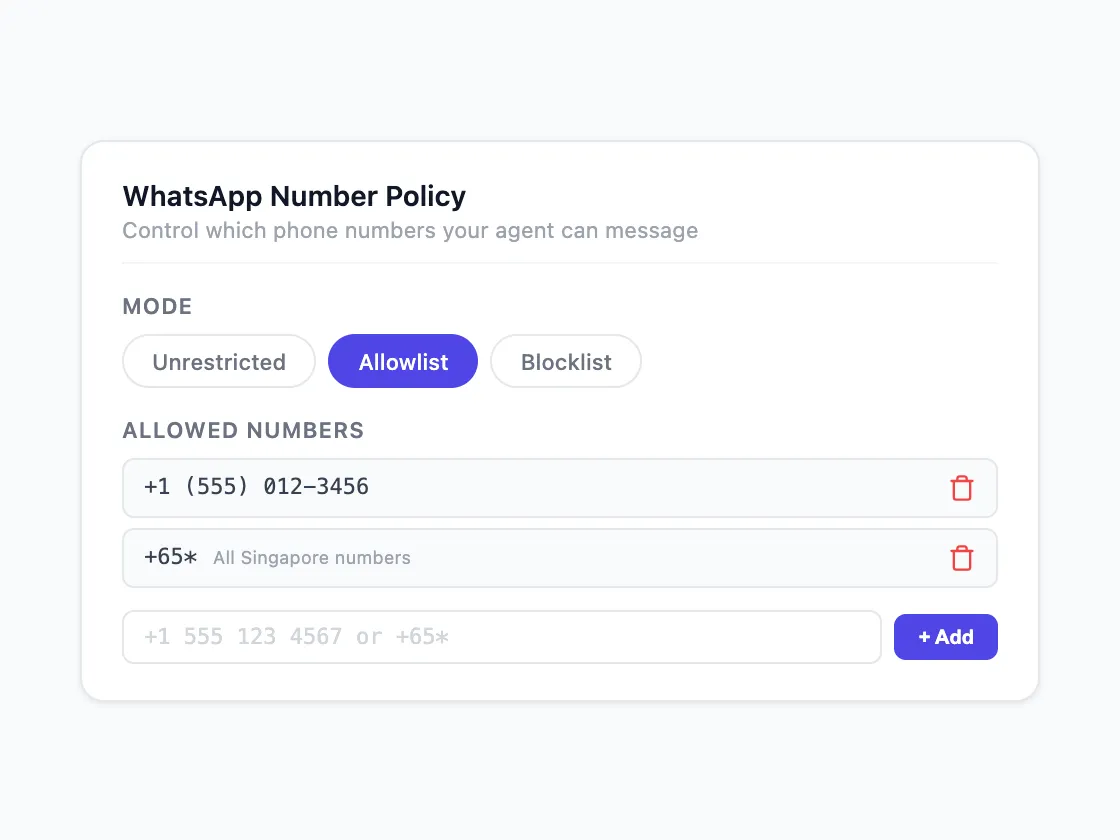
Task: Switch policy mode to Blocklist
Action: click(x=566, y=361)
